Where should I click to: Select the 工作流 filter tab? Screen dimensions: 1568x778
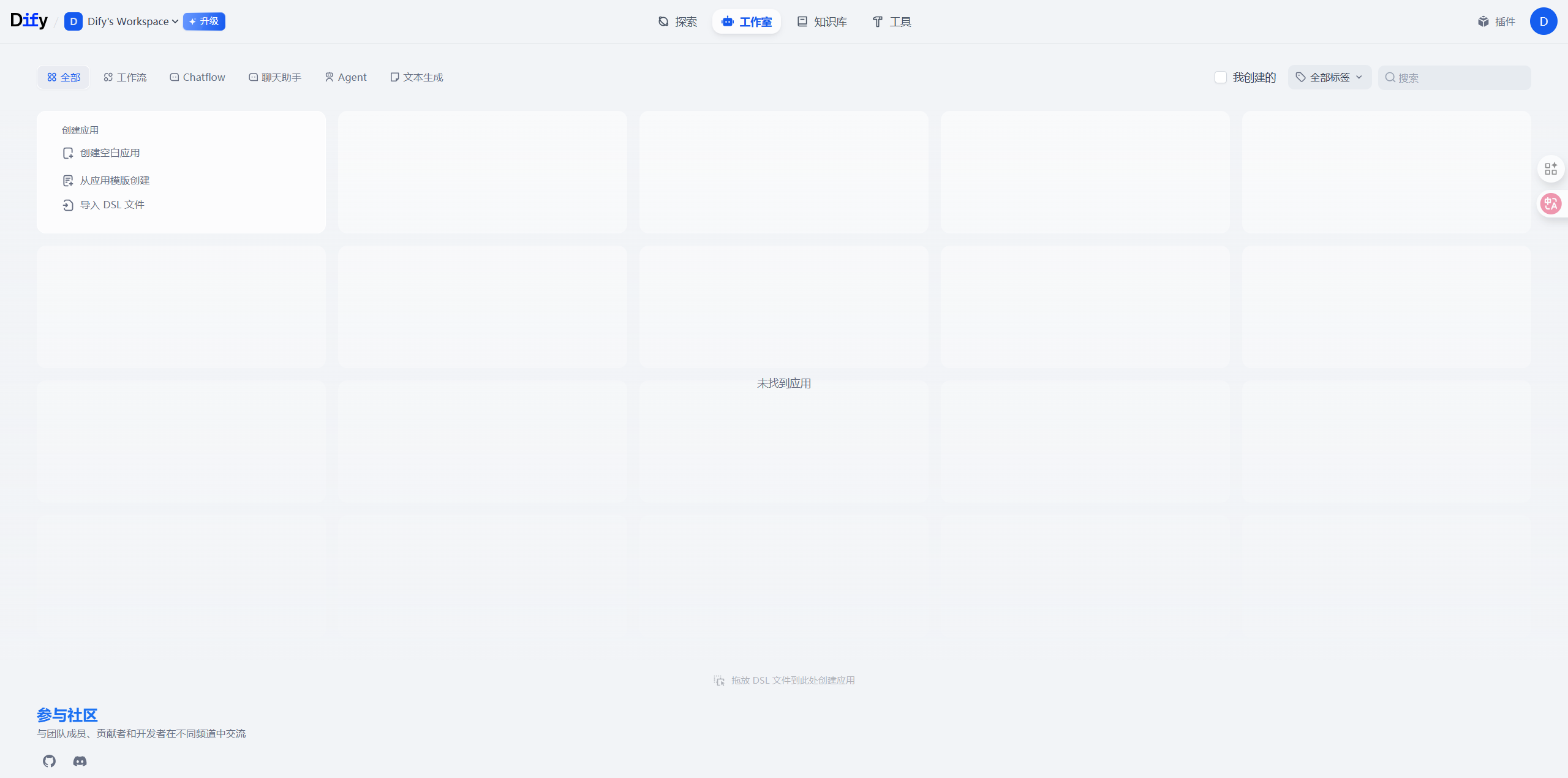[x=125, y=77]
